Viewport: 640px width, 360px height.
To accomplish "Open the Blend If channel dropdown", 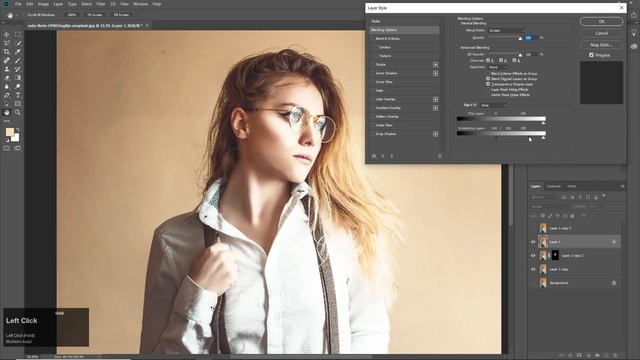I will pyautogui.click(x=493, y=105).
